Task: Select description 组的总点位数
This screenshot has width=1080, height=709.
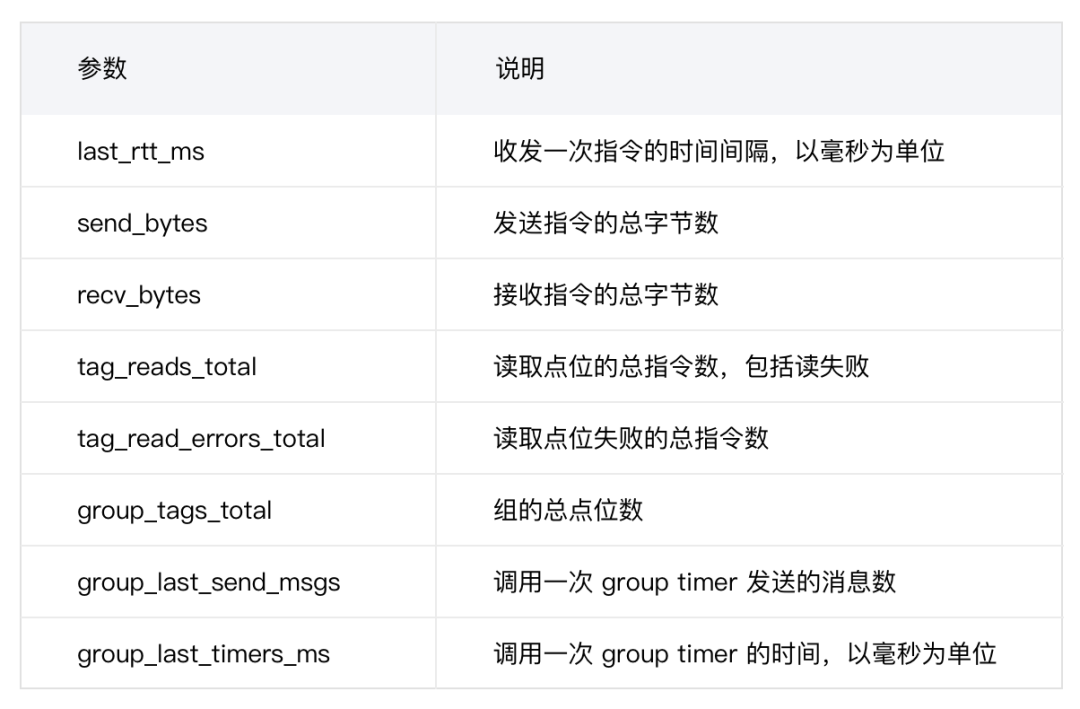Action: click(x=568, y=510)
